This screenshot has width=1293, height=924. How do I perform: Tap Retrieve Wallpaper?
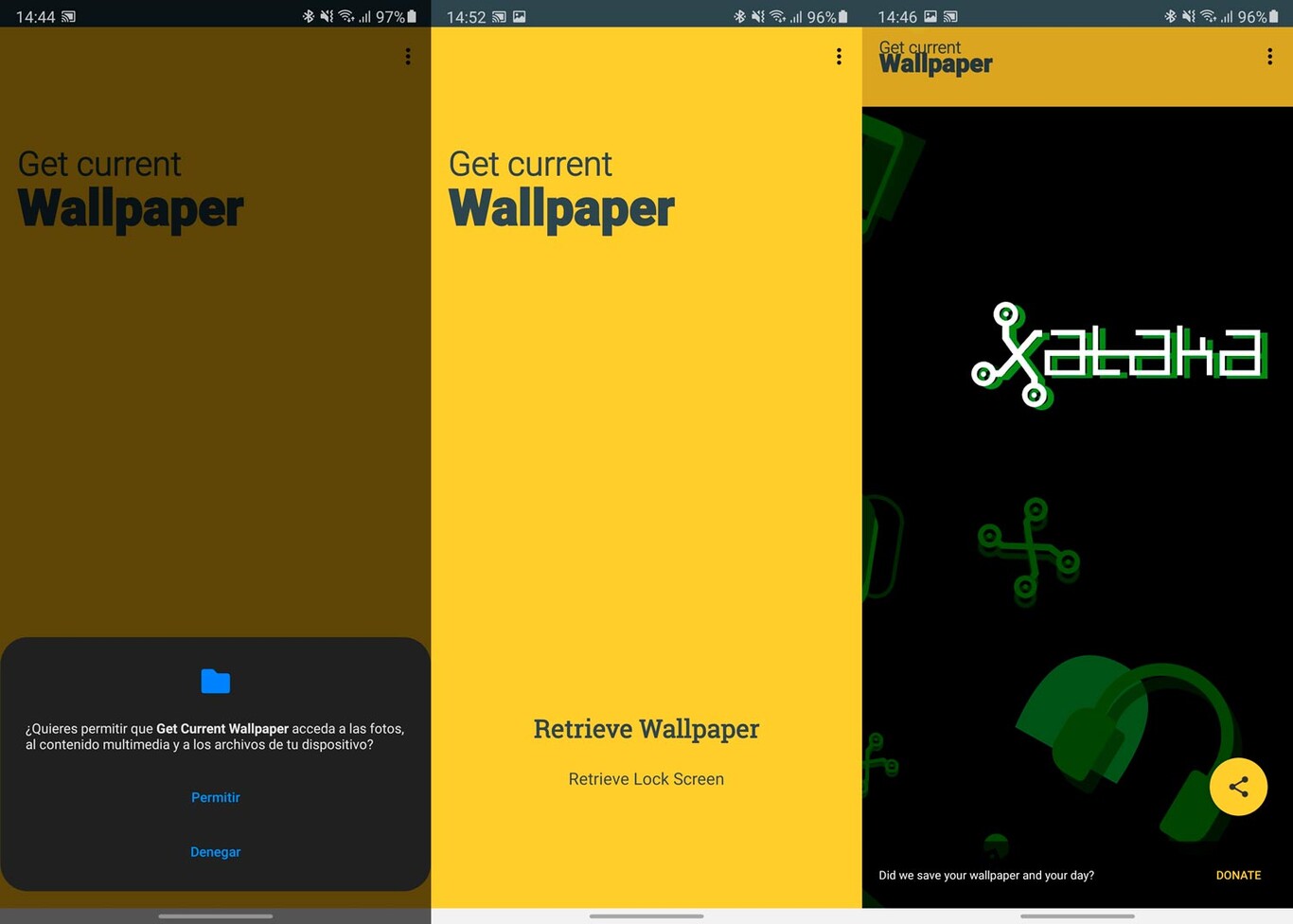(646, 729)
